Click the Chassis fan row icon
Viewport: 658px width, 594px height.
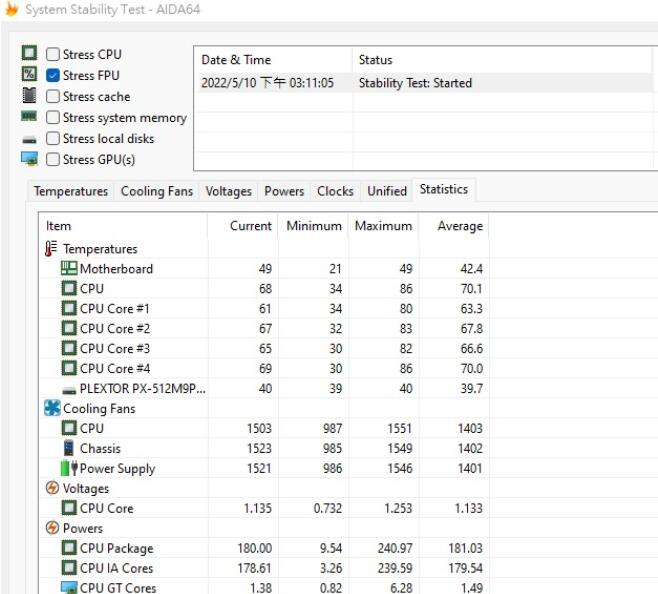point(69,448)
